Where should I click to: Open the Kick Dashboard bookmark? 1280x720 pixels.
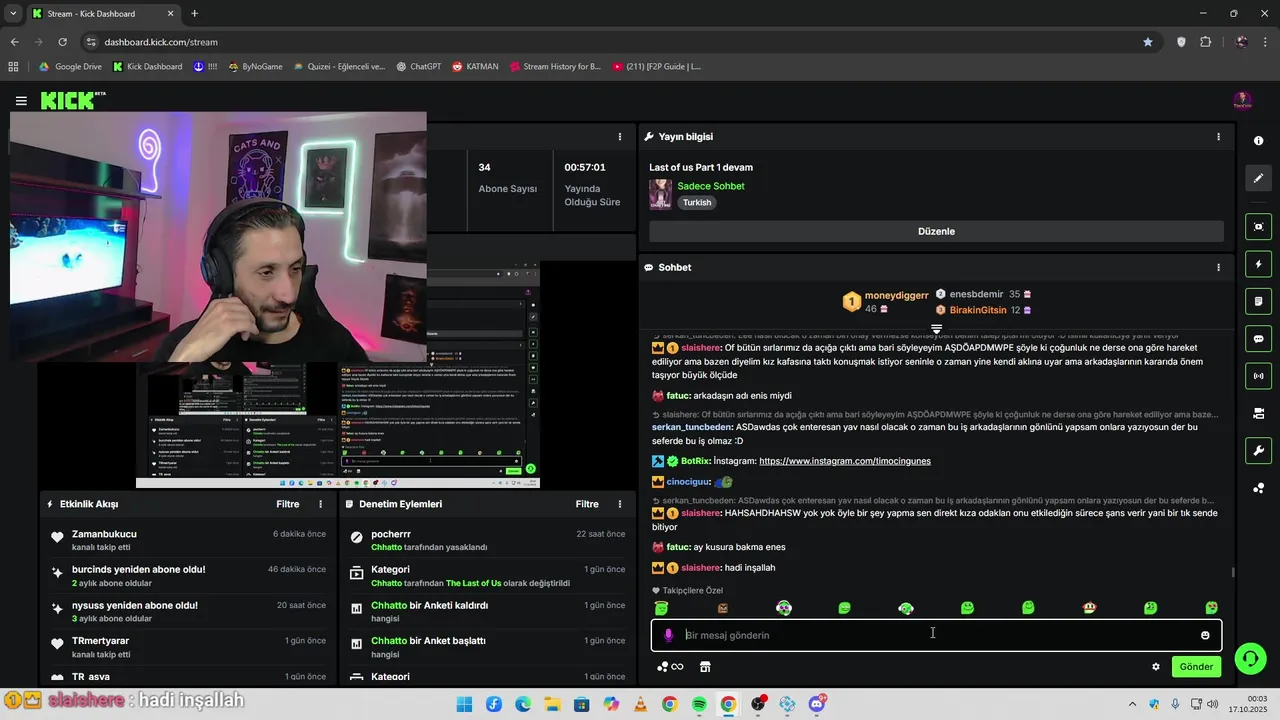pos(148,67)
